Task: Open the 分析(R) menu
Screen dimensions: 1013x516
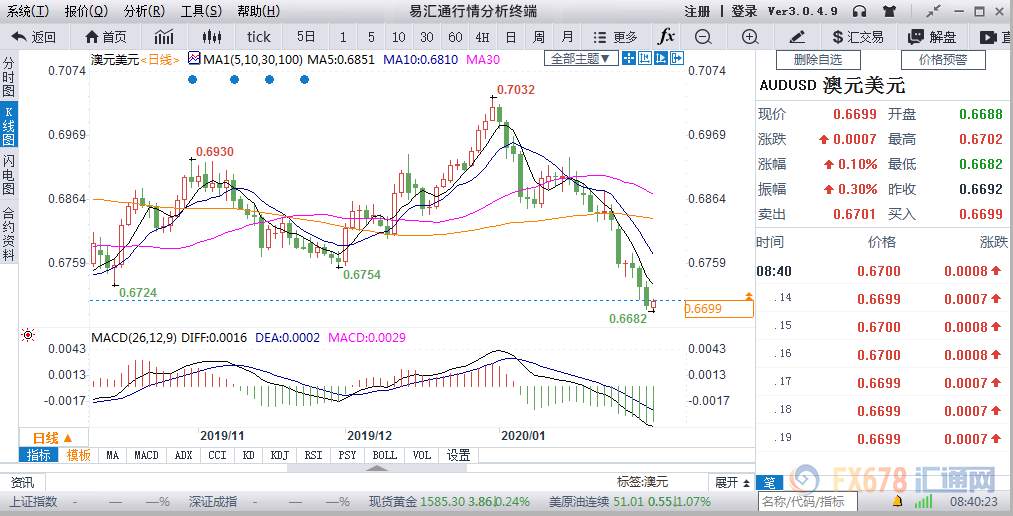Action: coord(144,11)
